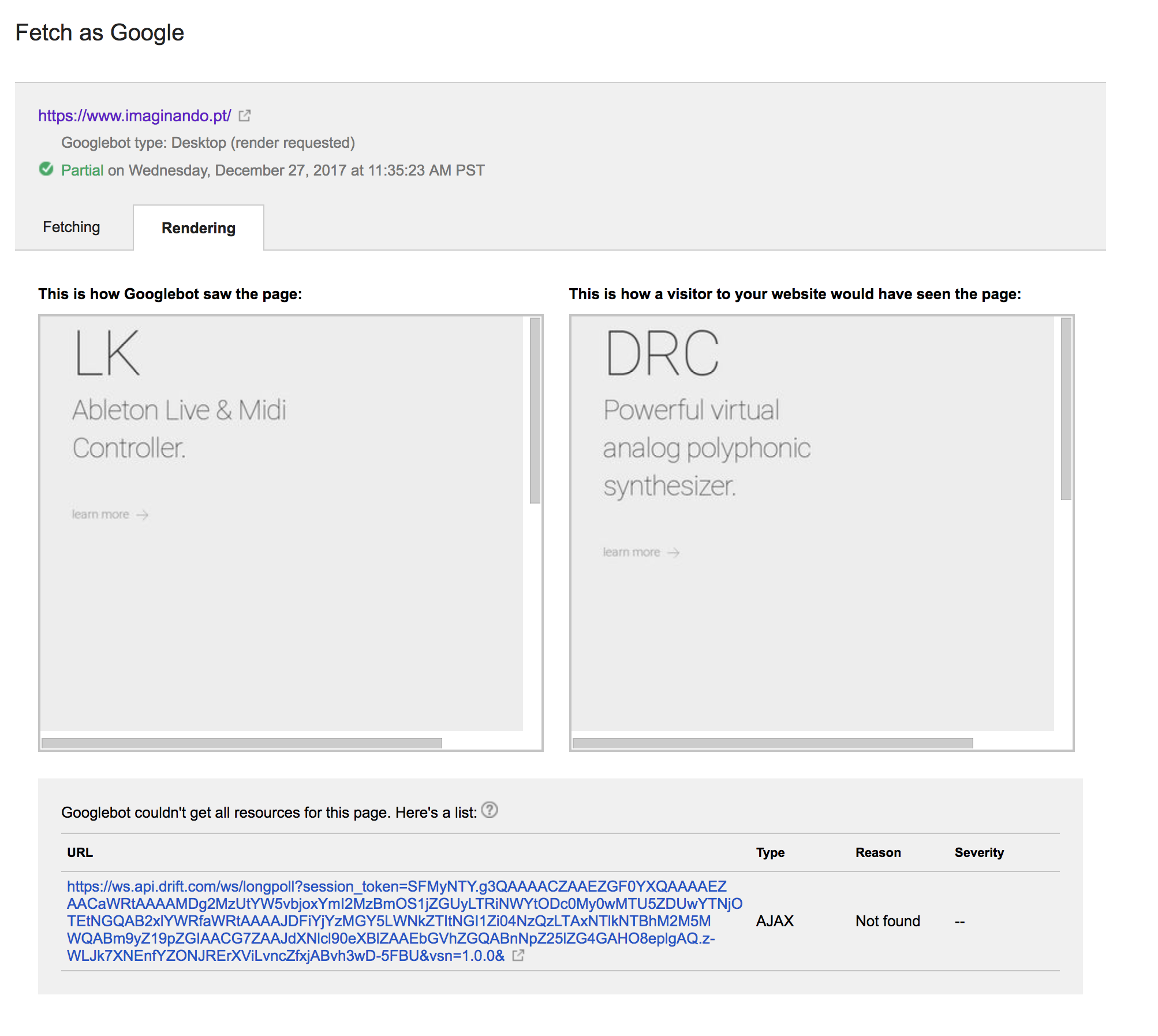Click the Reason column header
The height and width of the screenshot is (1036, 1158).
tap(878, 853)
